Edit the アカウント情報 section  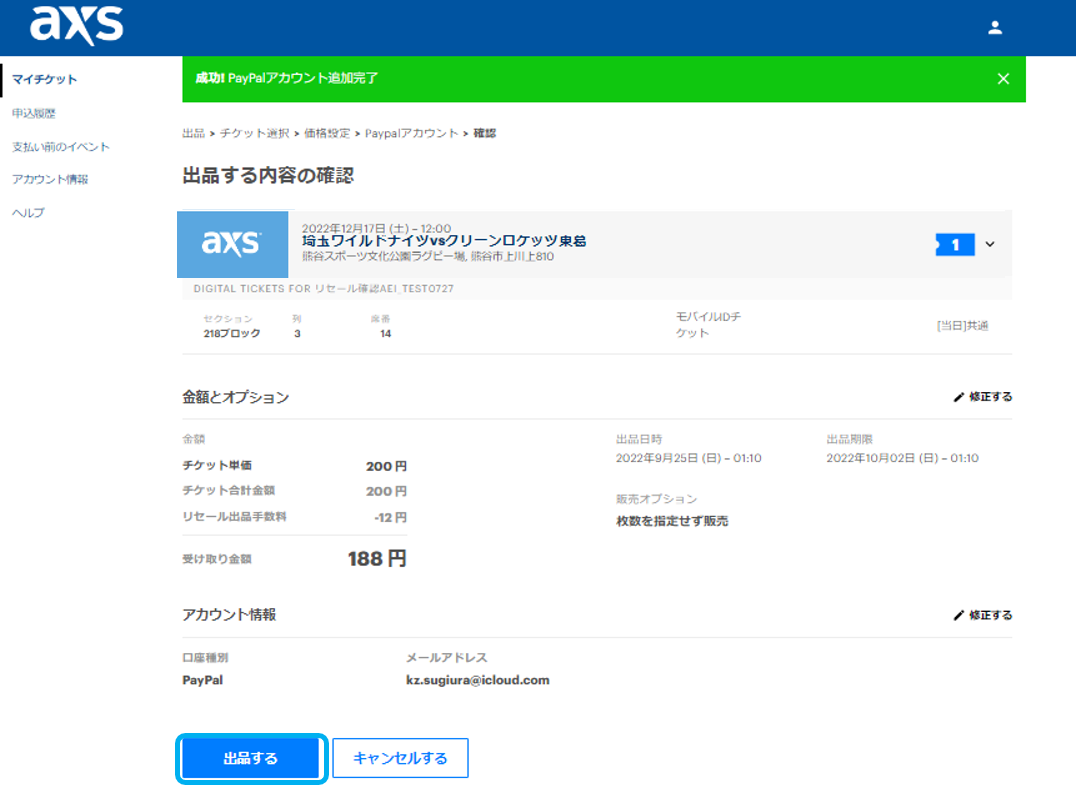pos(982,615)
